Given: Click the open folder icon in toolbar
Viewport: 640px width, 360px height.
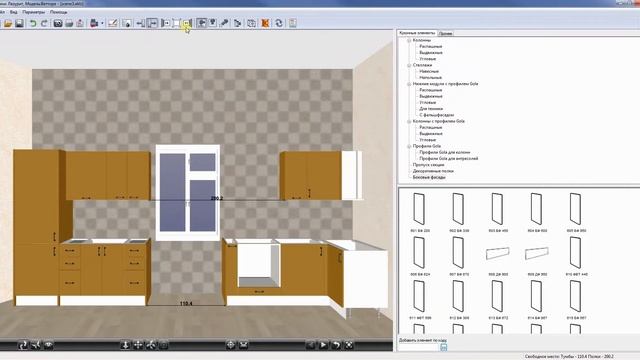Looking at the screenshot, I should click(8, 23).
